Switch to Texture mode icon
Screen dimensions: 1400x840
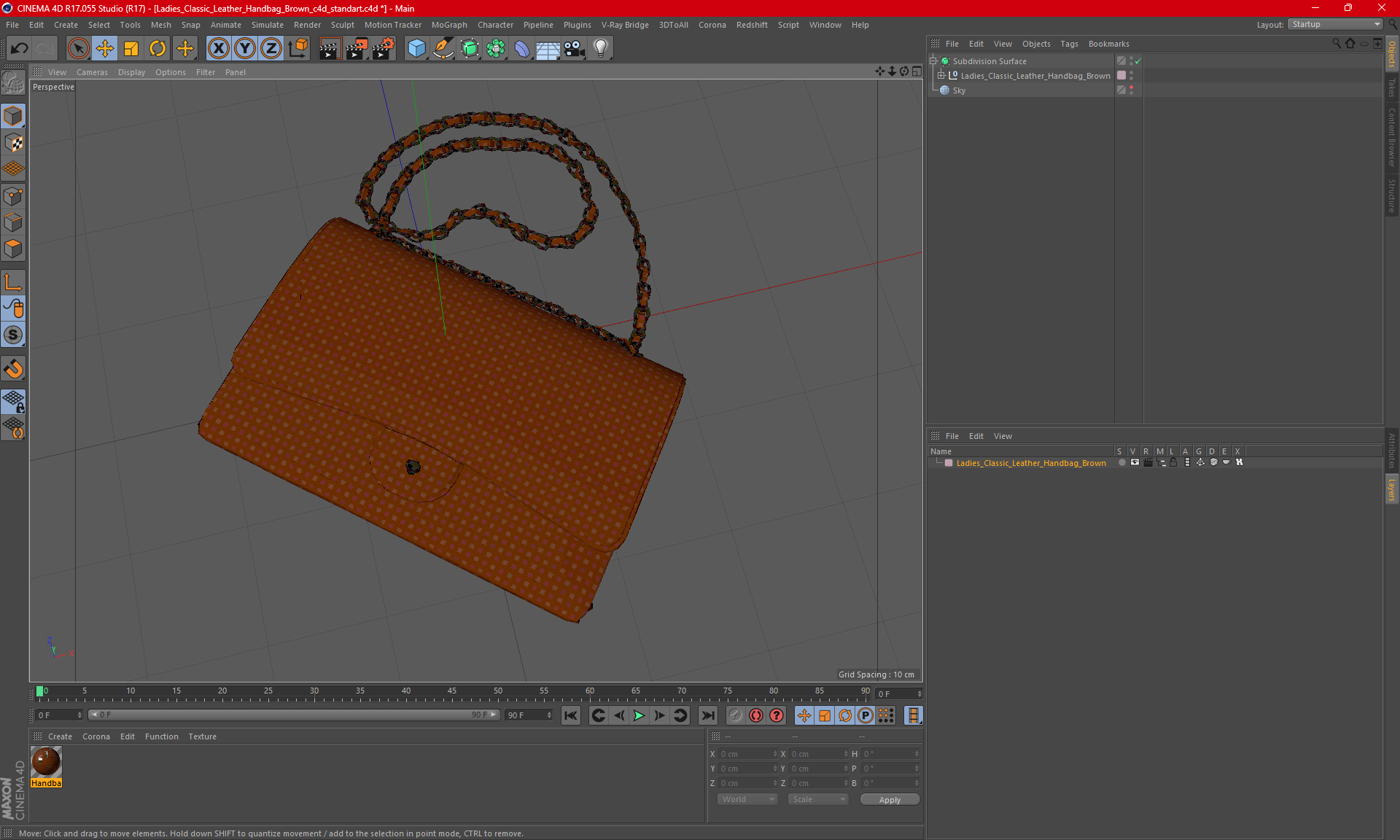coord(13,142)
